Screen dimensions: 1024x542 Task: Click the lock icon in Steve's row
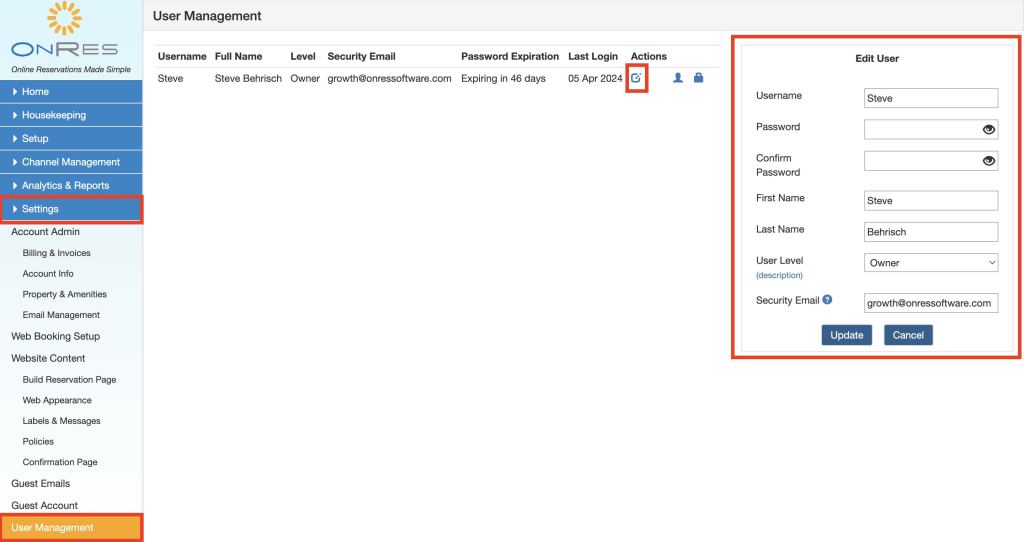pyautogui.click(x=698, y=78)
